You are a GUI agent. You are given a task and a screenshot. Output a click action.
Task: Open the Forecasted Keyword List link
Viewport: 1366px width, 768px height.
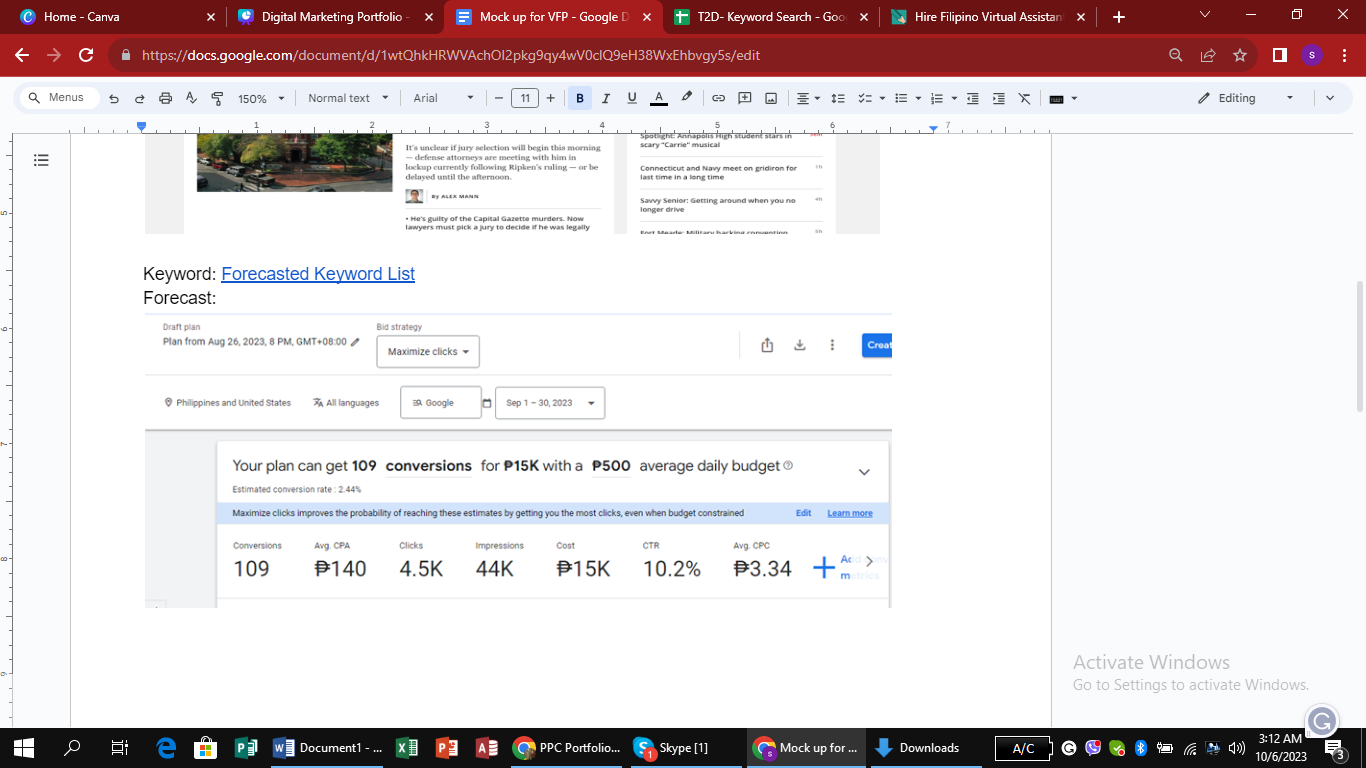[x=318, y=274]
